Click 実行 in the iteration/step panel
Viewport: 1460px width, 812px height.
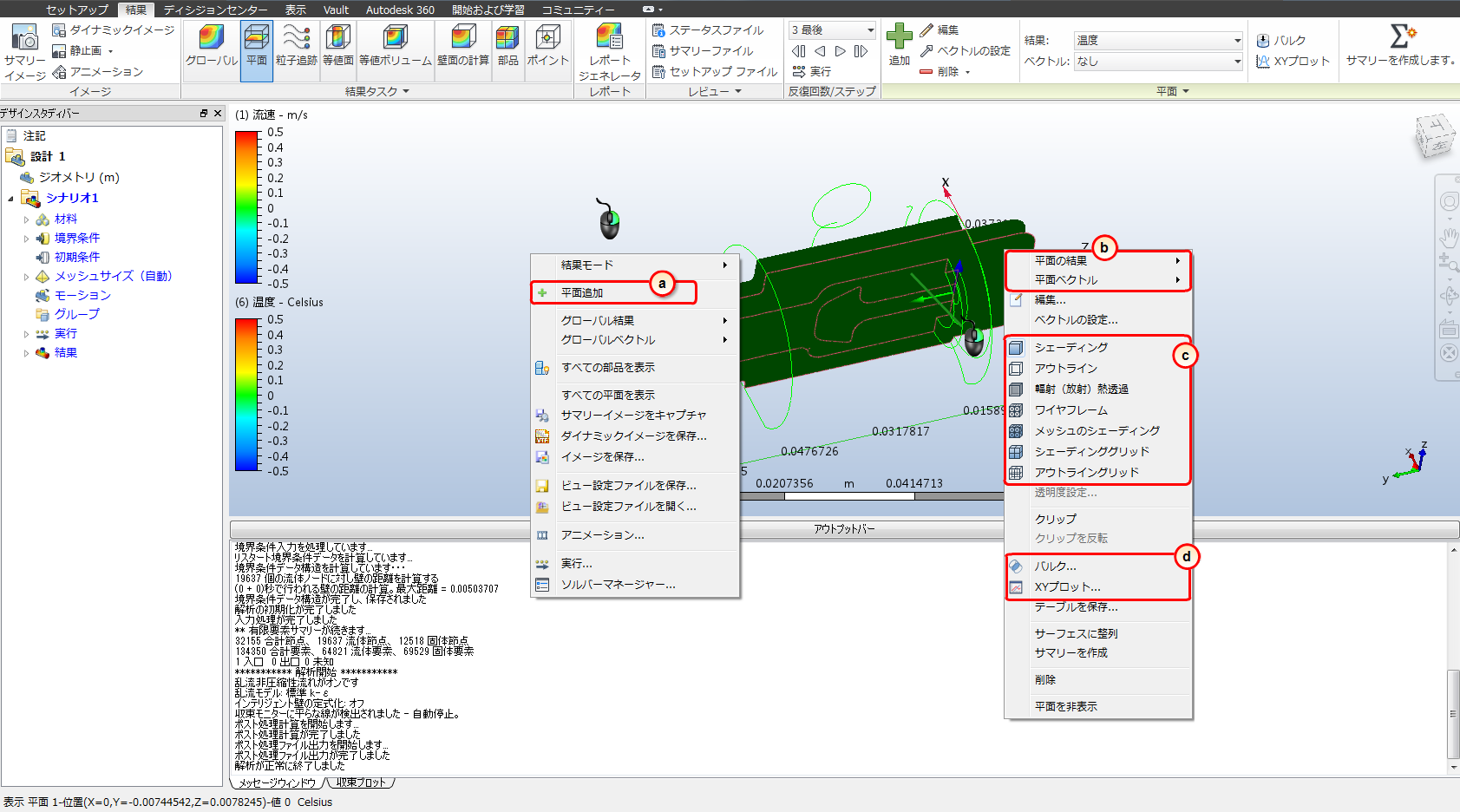[812, 72]
